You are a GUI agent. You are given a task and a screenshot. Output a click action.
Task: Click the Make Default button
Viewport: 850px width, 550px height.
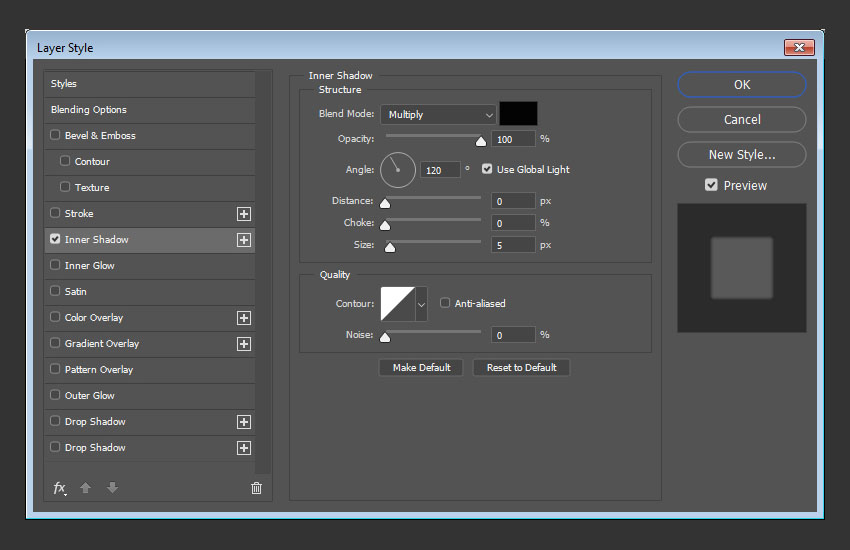421,368
